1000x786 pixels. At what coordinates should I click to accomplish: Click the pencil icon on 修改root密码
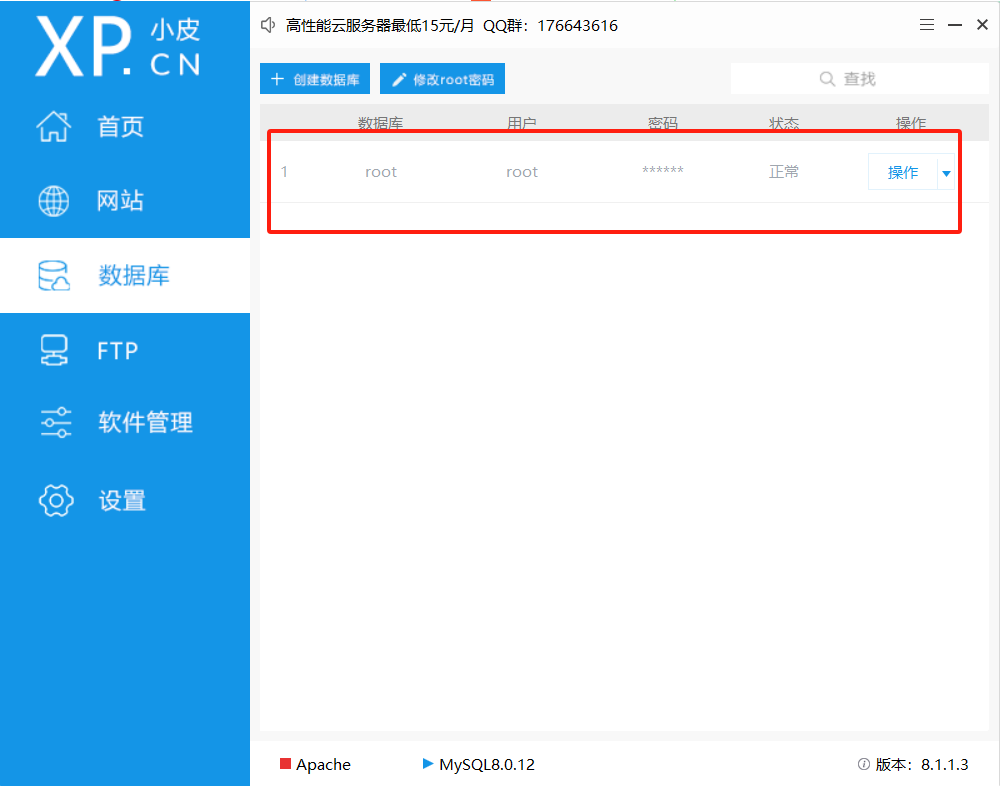point(399,79)
